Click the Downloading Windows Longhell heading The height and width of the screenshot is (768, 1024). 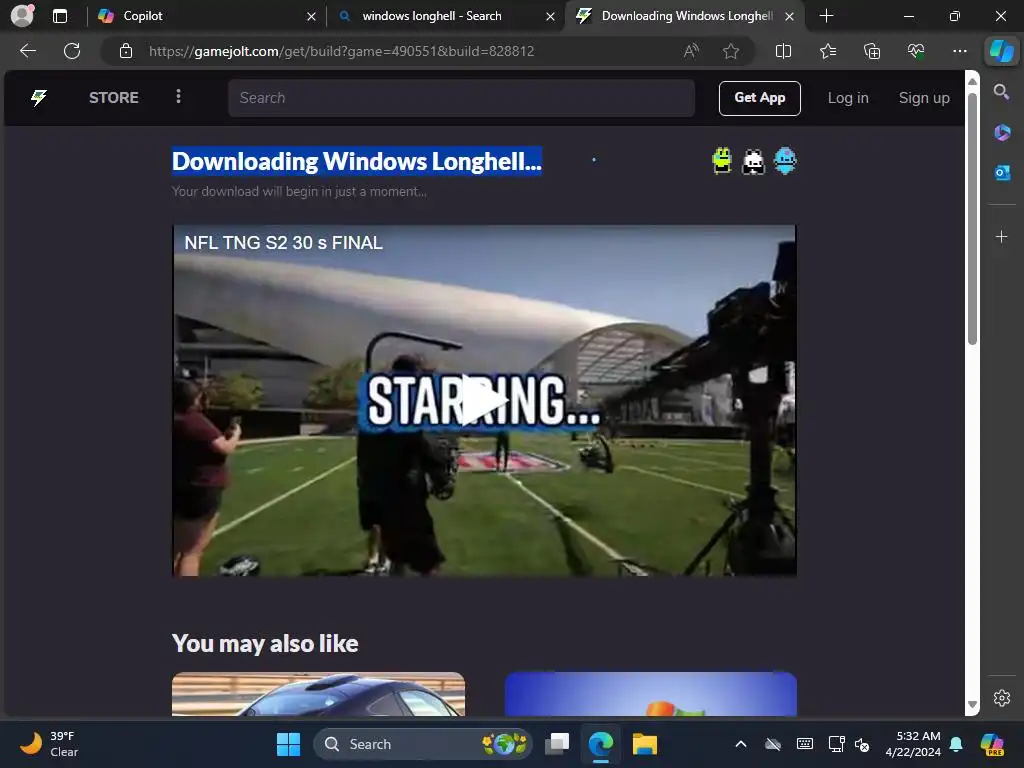point(357,161)
